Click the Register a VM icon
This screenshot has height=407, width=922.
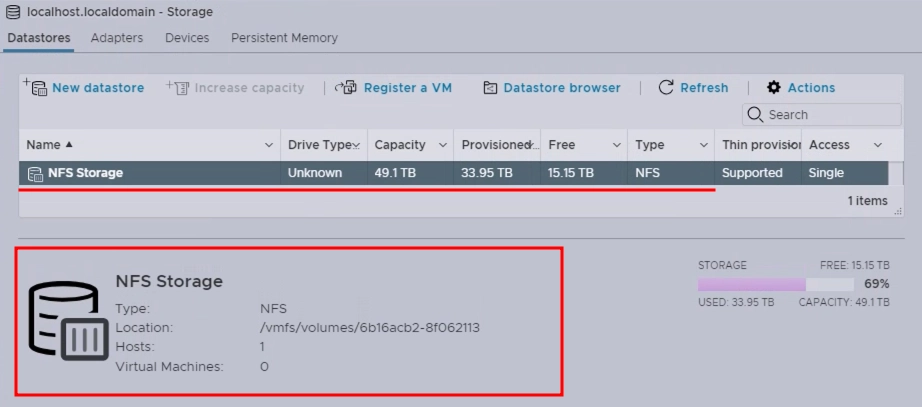[x=347, y=88]
